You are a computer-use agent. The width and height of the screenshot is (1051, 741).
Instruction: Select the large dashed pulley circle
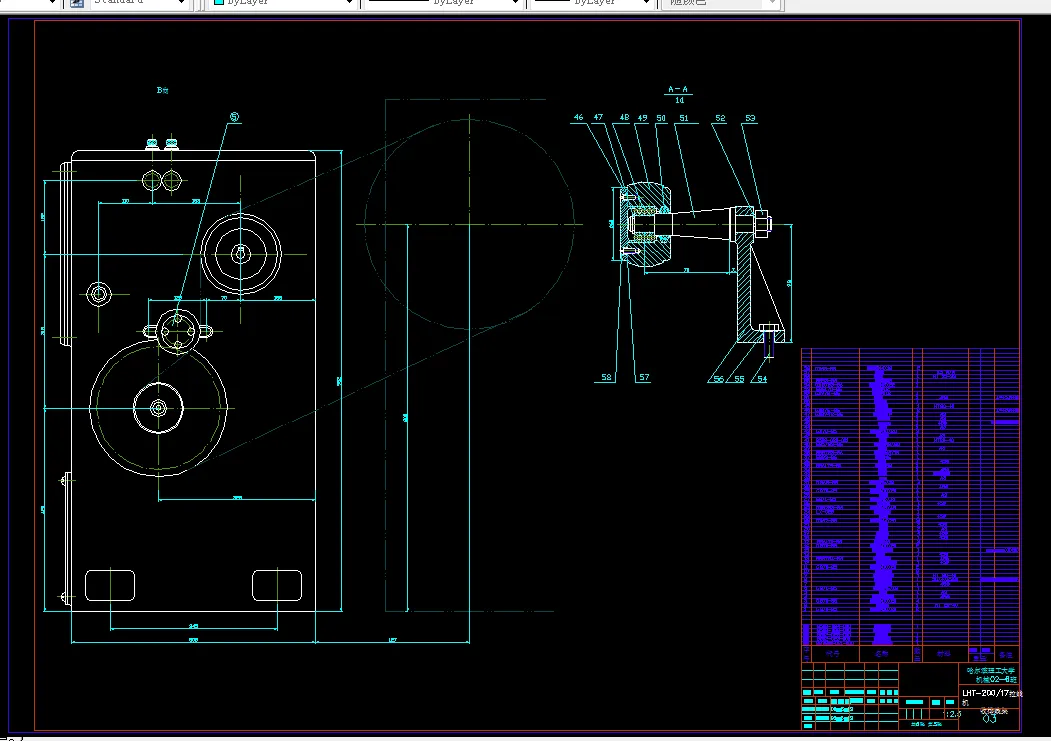tap(469, 224)
